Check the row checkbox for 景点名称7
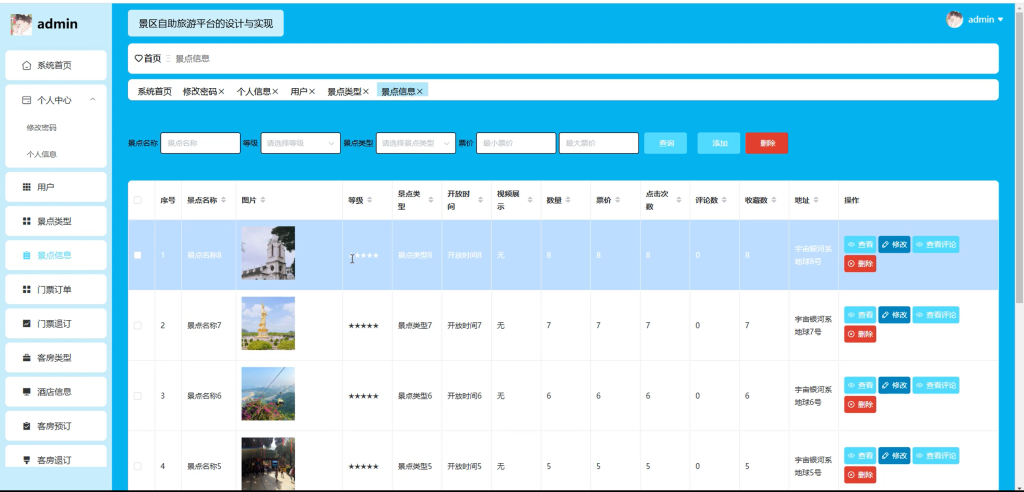This screenshot has width=1024, height=492. tap(138, 325)
